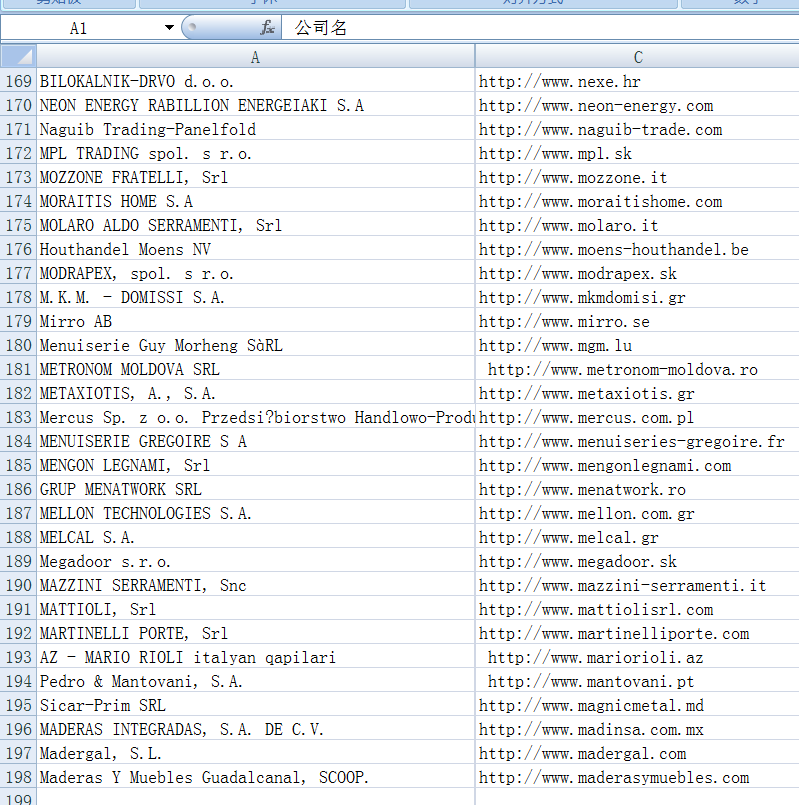The height and width of the screenshot is (805, 799).
Task: Click the http://www.metronom-moldova.ro cell
Action: tap(637, 369)
